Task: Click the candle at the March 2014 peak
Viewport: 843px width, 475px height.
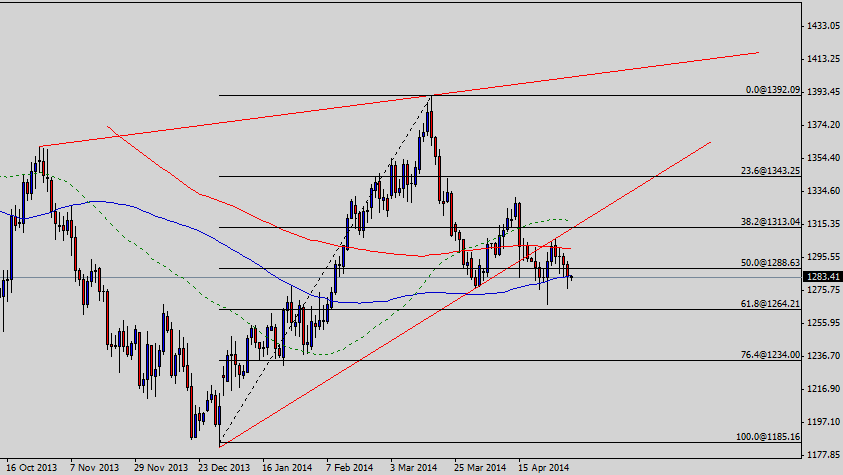Action: coord(430,115)
